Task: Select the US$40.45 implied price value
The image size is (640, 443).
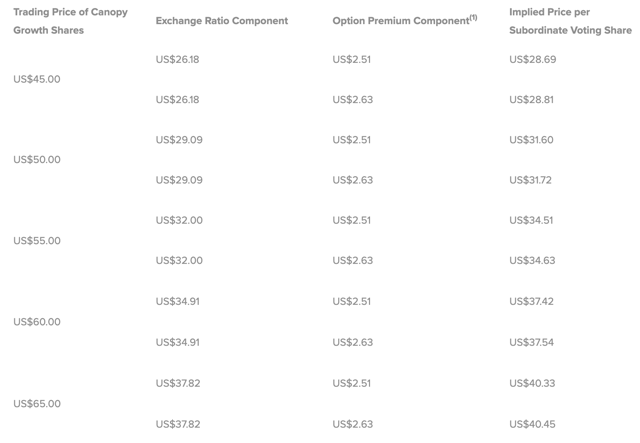Action: [x=532, y=425]
